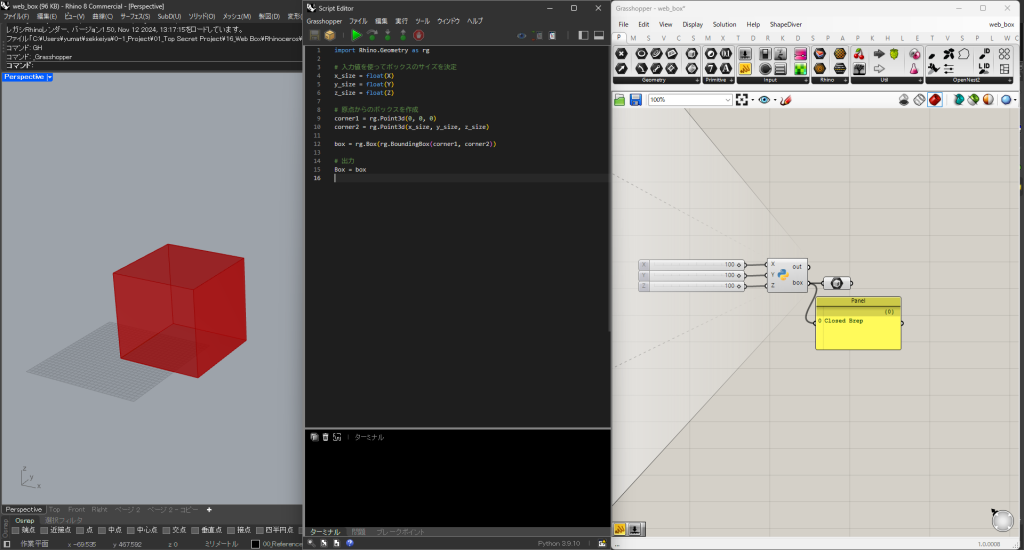Open the ShapeDiver menu
The width and height of the screenshot is (1024, 550).
click(786, 24)
